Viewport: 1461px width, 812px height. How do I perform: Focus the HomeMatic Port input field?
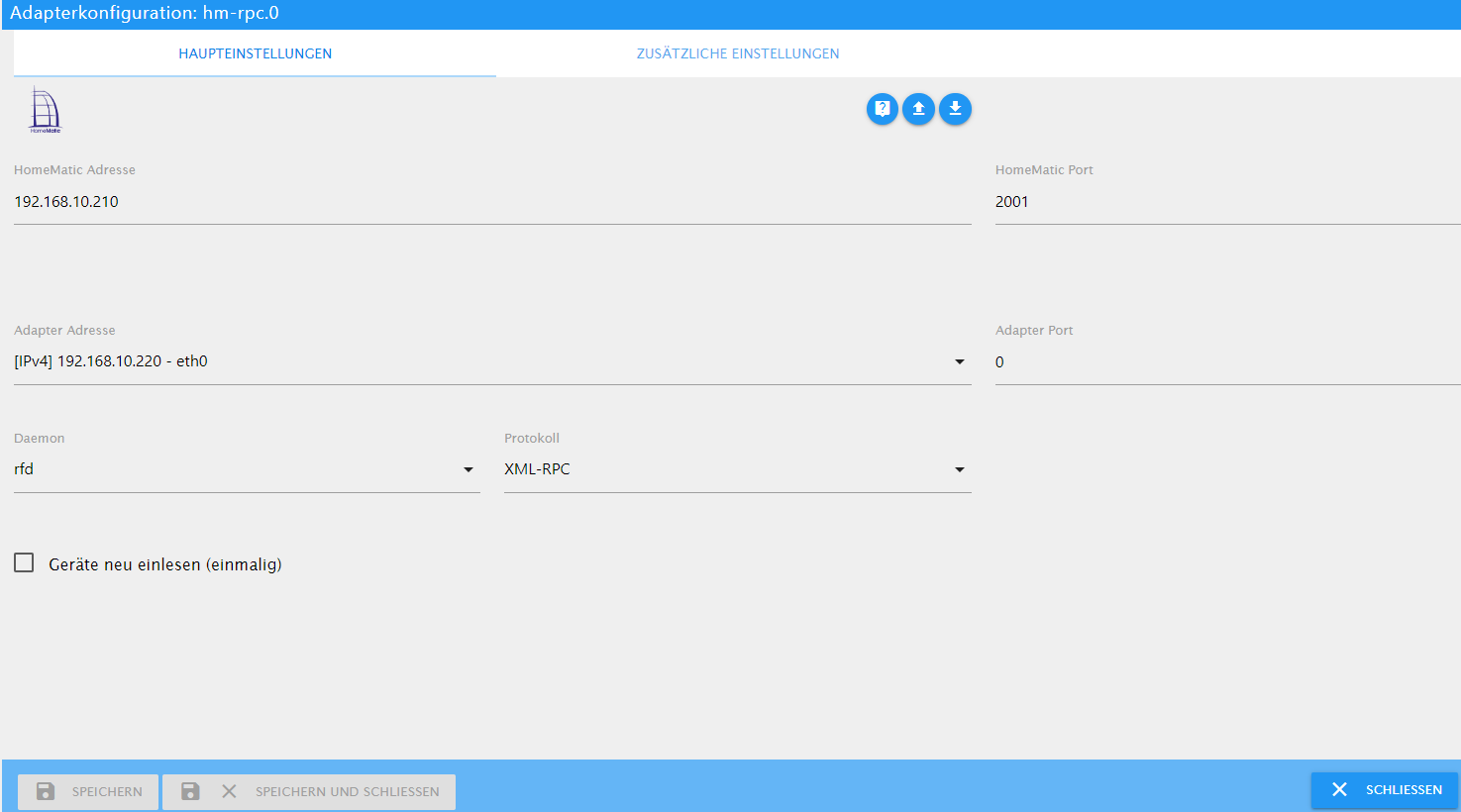[x=1228, y=202]
